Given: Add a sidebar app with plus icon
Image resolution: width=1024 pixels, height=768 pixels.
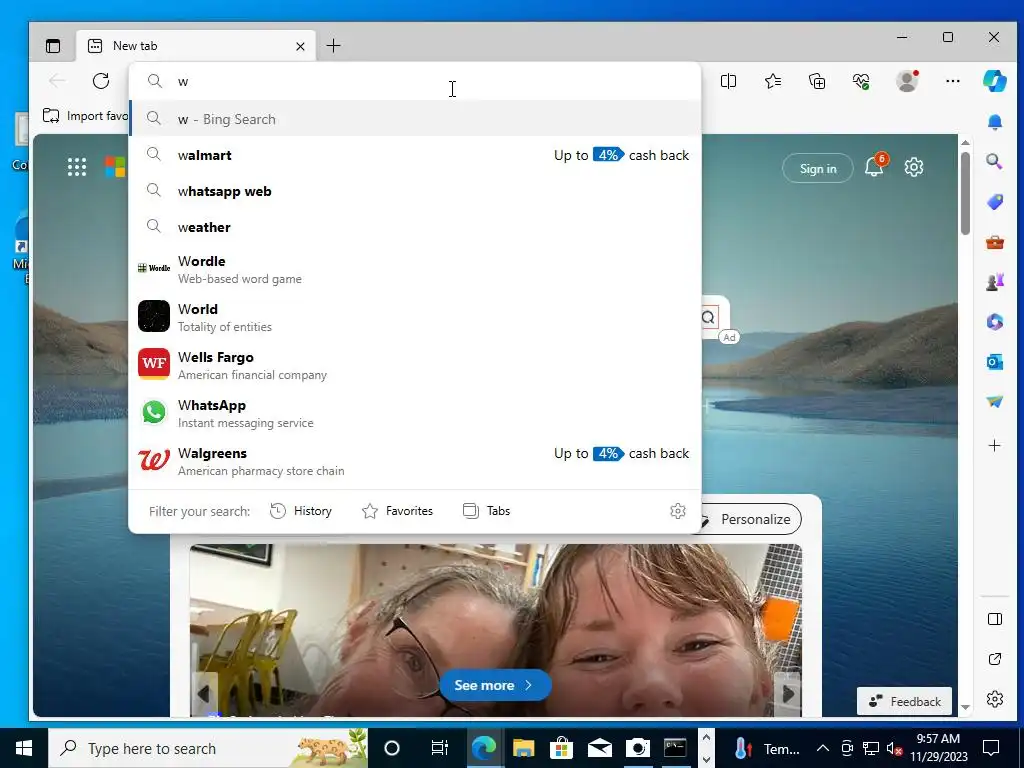Looking at the screenshot, I should pyautogui.click(x=995, y=445).
